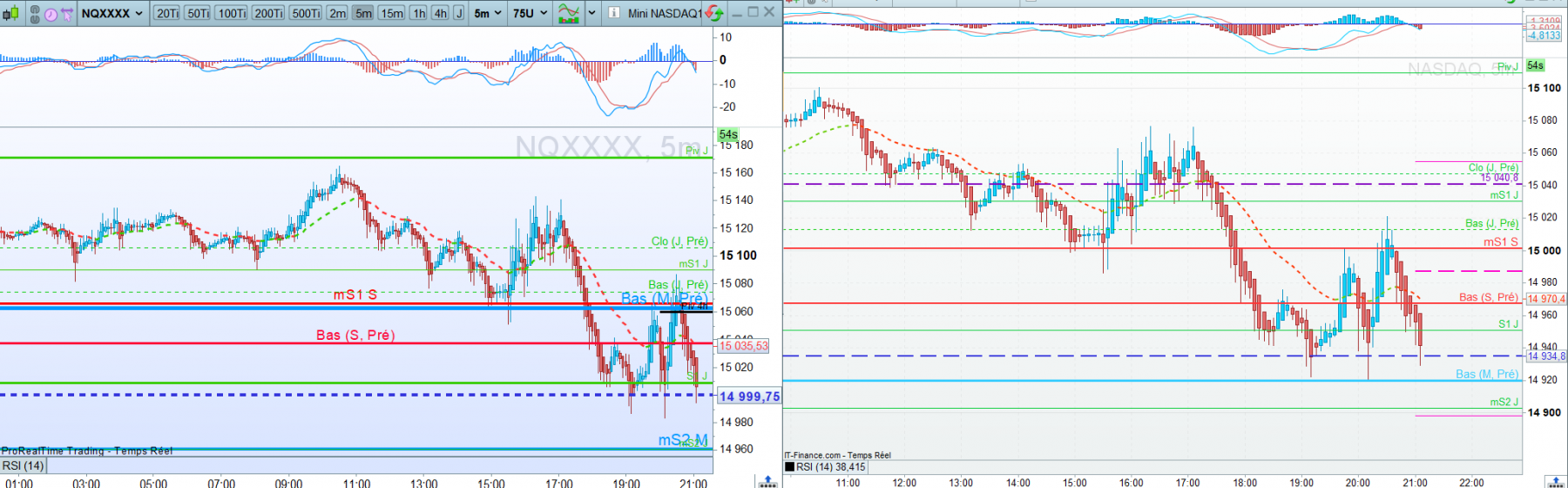Screen dimensions: 1568x488
Task: Open the NQXXXX symbol dropdown
Action: point(112,13)
